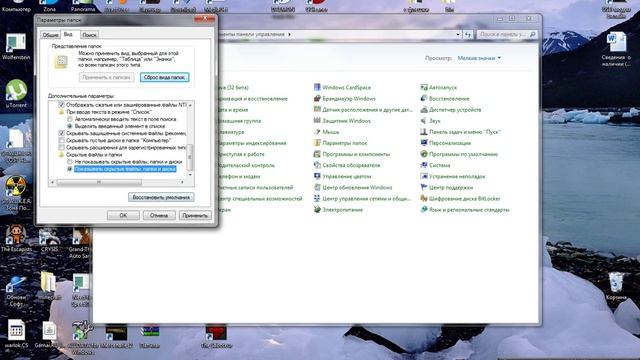Click the Восстановить умолчания button
The image size is (640, 360).
pyautogui.click(x=161, y=197)
